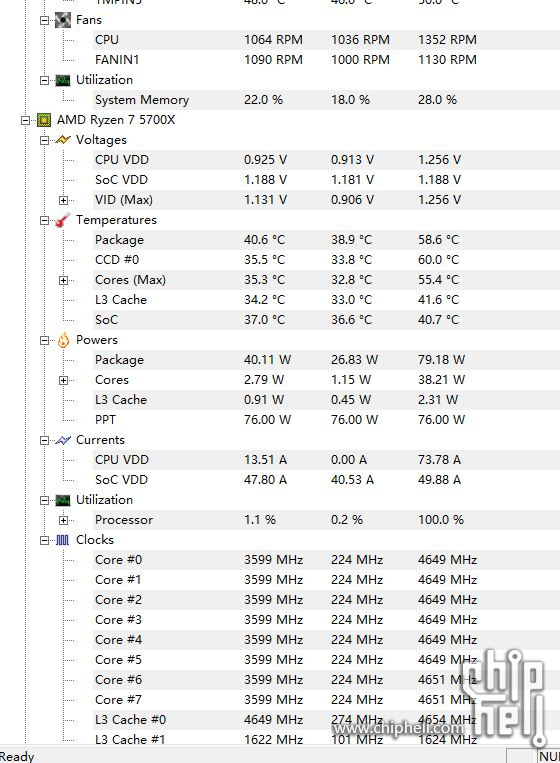
Task: Expand the VID (Max) voltage entry
Action: pos(63,200)
